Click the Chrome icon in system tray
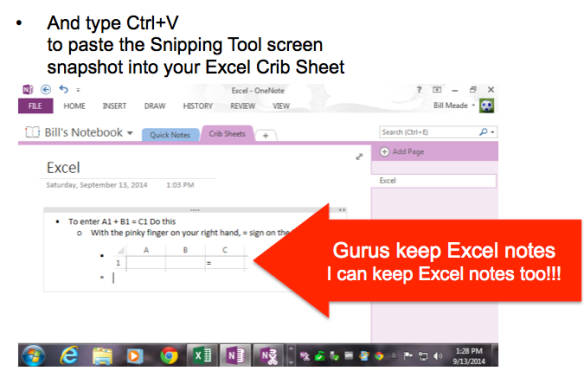Image resolution: width=584 pixels, height=371 pixels. [x=379, y=356]
